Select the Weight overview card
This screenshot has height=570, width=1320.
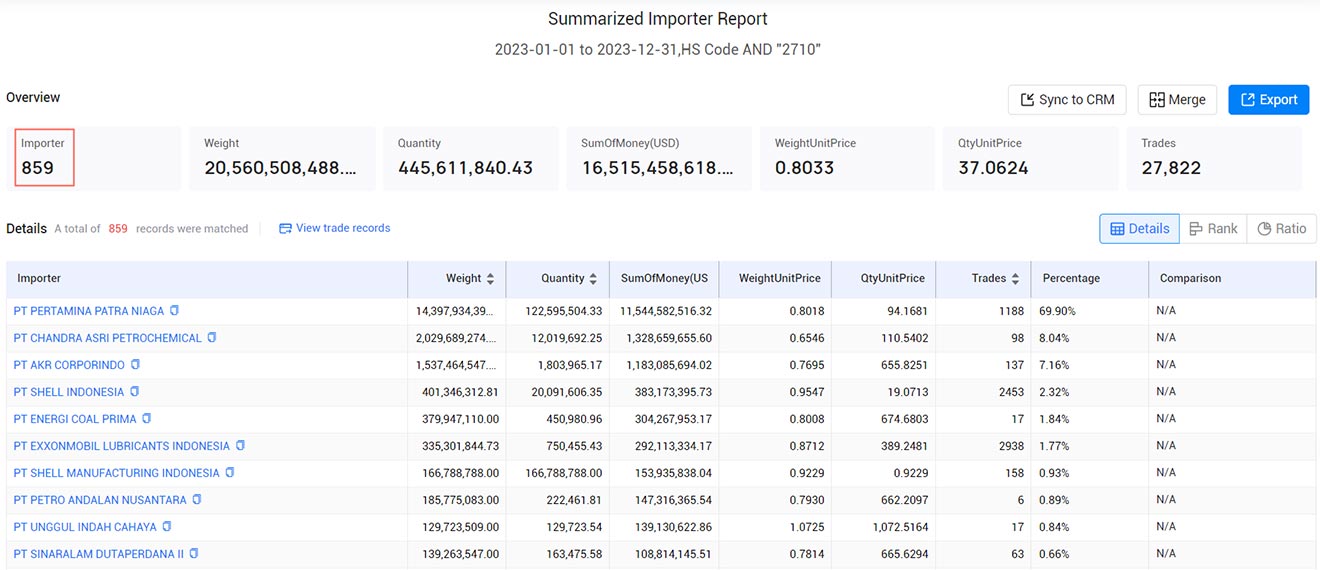click(x=282, y=158)
